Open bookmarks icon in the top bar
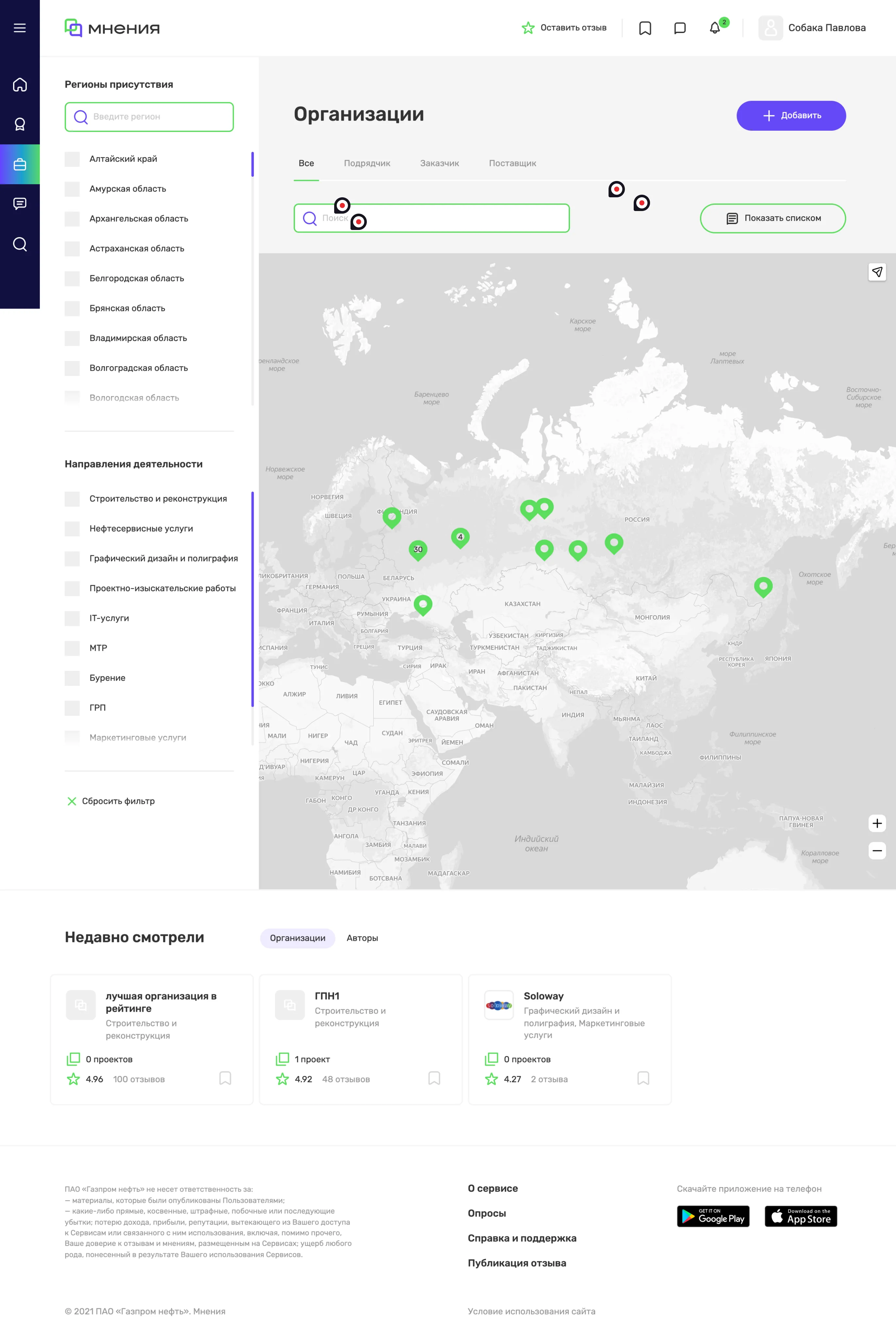896x1338 pixels. pyautogui.click(x=645, y=27)
